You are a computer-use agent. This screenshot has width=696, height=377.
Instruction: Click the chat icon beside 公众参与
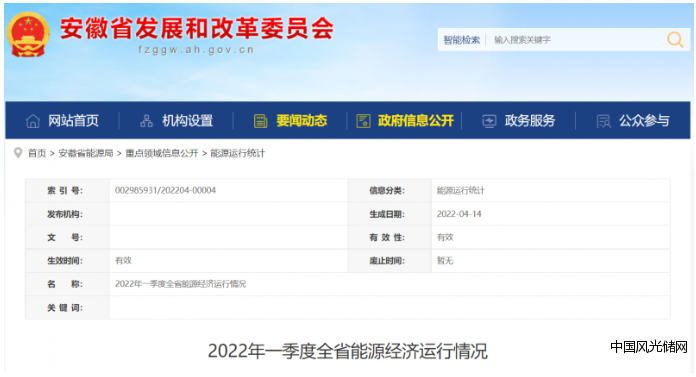[603, 121]
